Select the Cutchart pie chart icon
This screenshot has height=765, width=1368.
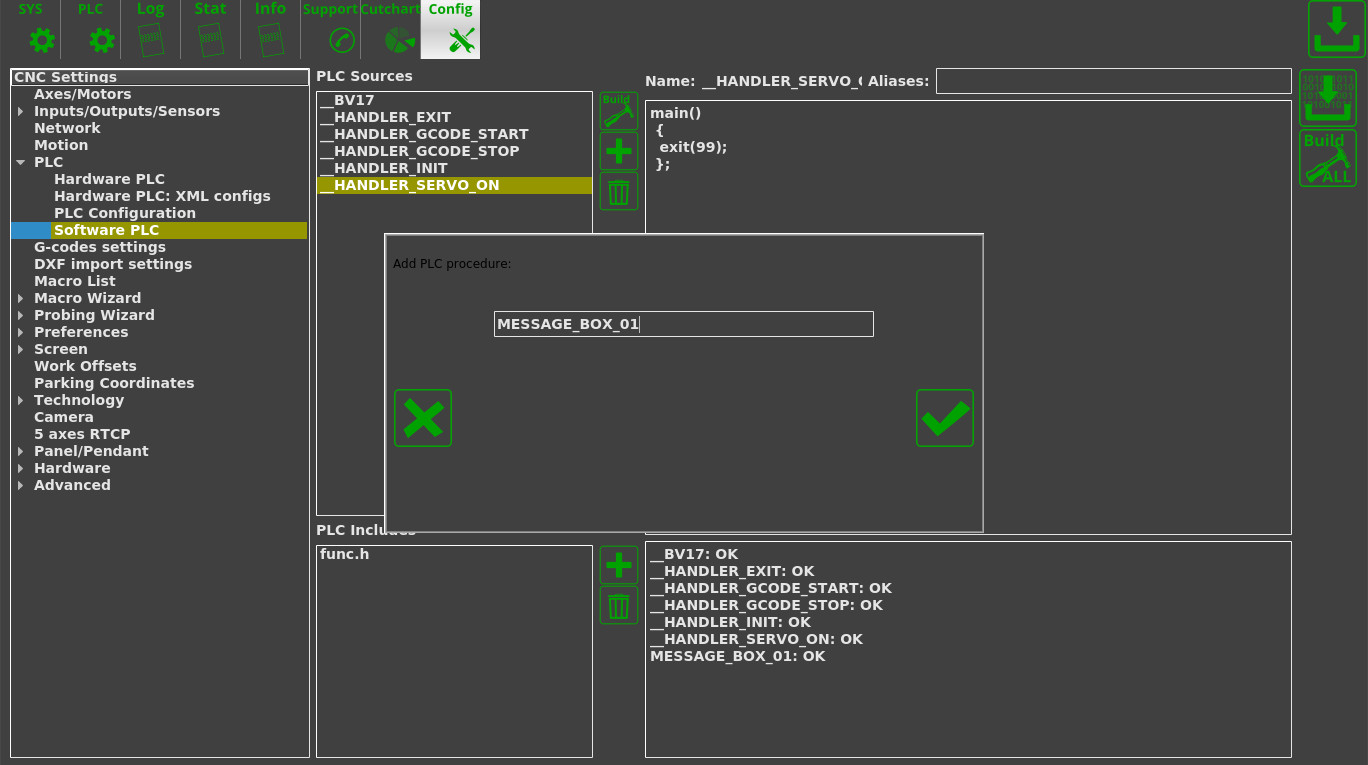[399, 40]
